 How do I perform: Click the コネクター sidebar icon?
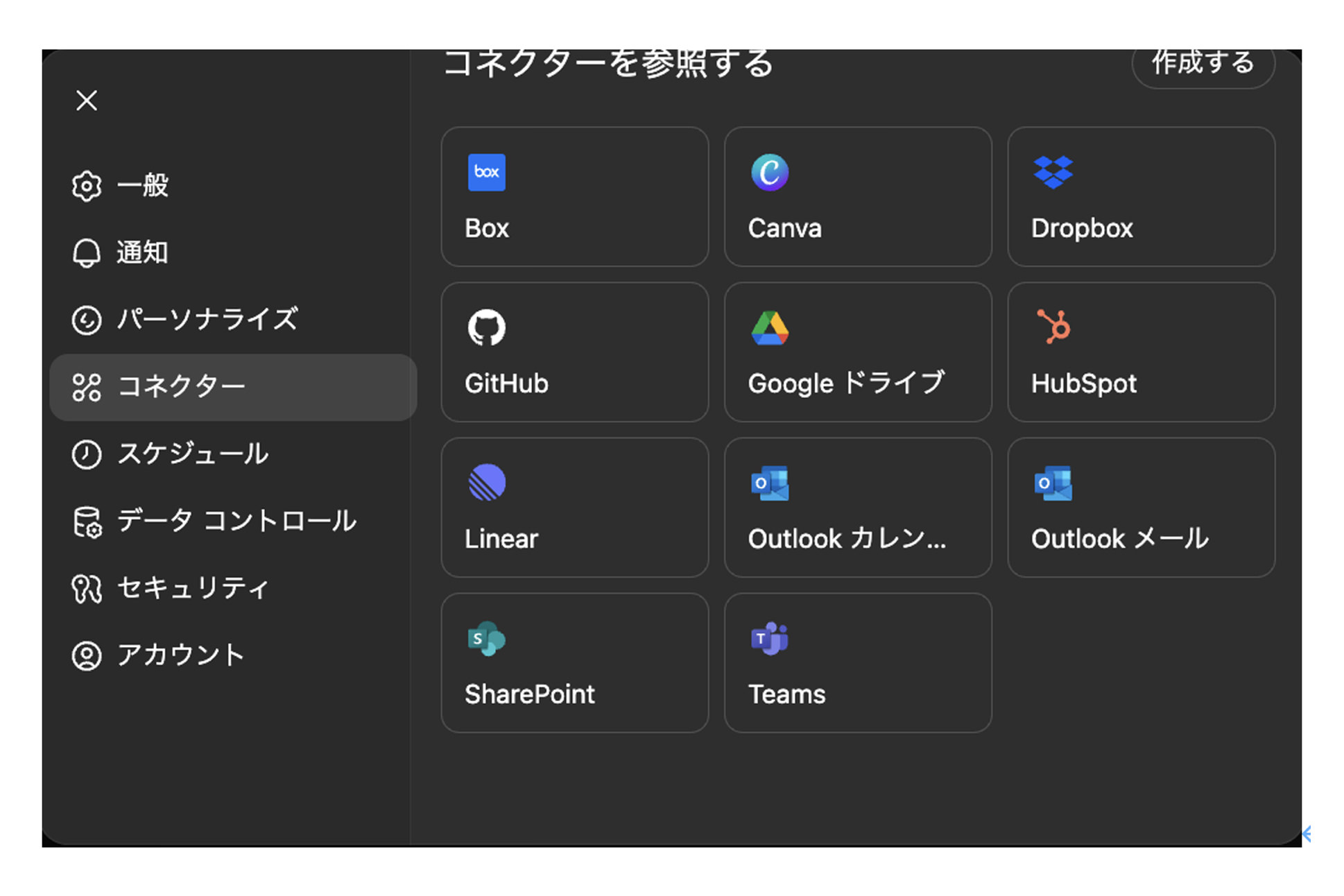[x=87, y=387]
